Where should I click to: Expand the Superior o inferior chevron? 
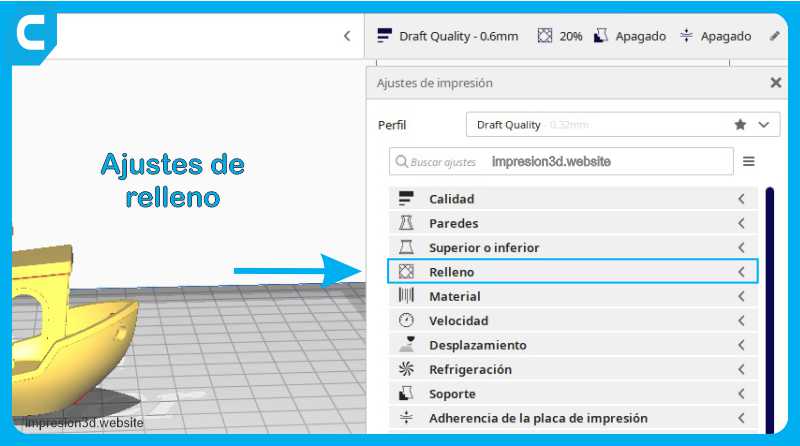pyautogui.click(x=741, y=247)
